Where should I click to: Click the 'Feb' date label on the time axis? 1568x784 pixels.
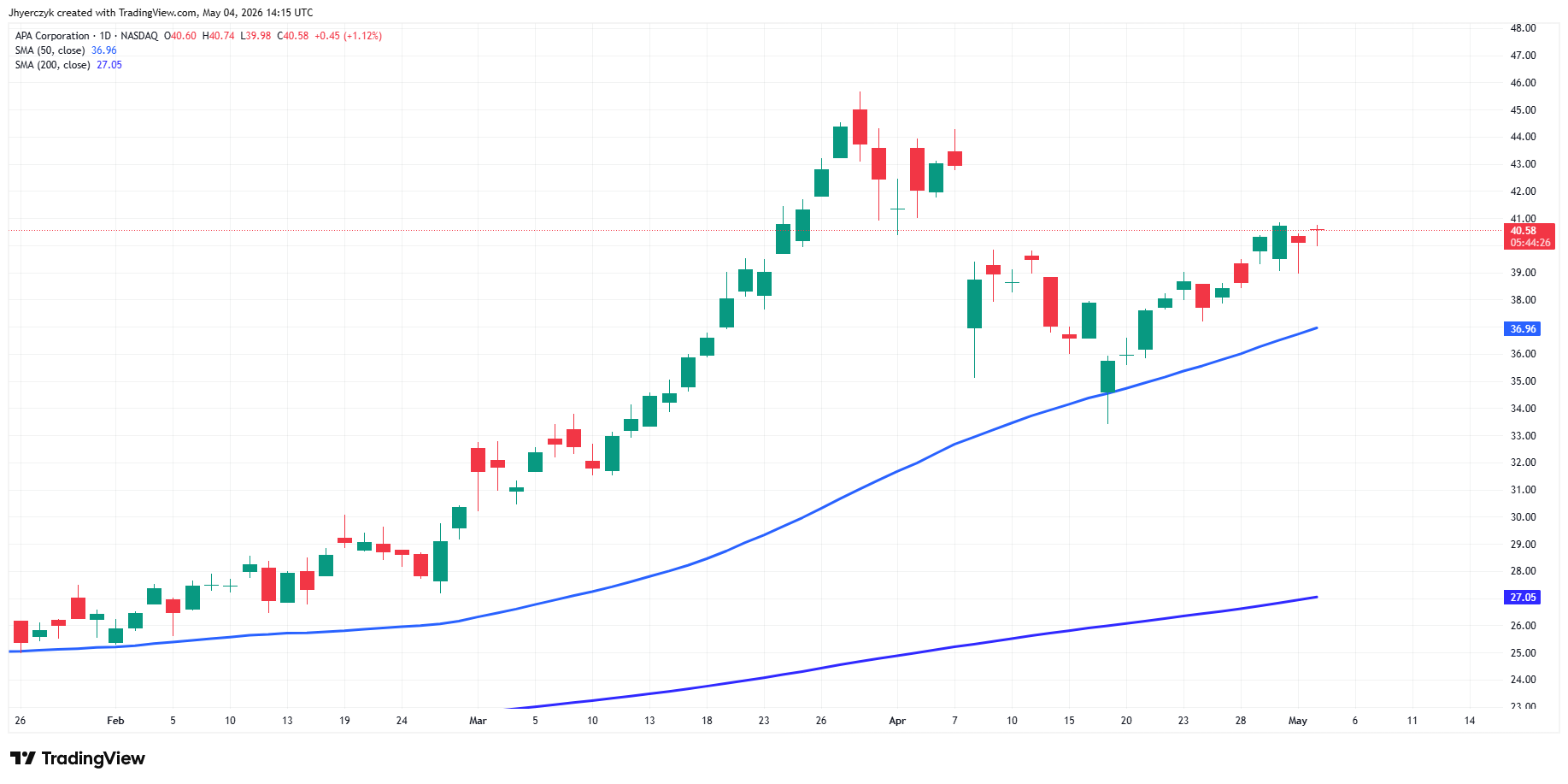(x=115, y=721)
